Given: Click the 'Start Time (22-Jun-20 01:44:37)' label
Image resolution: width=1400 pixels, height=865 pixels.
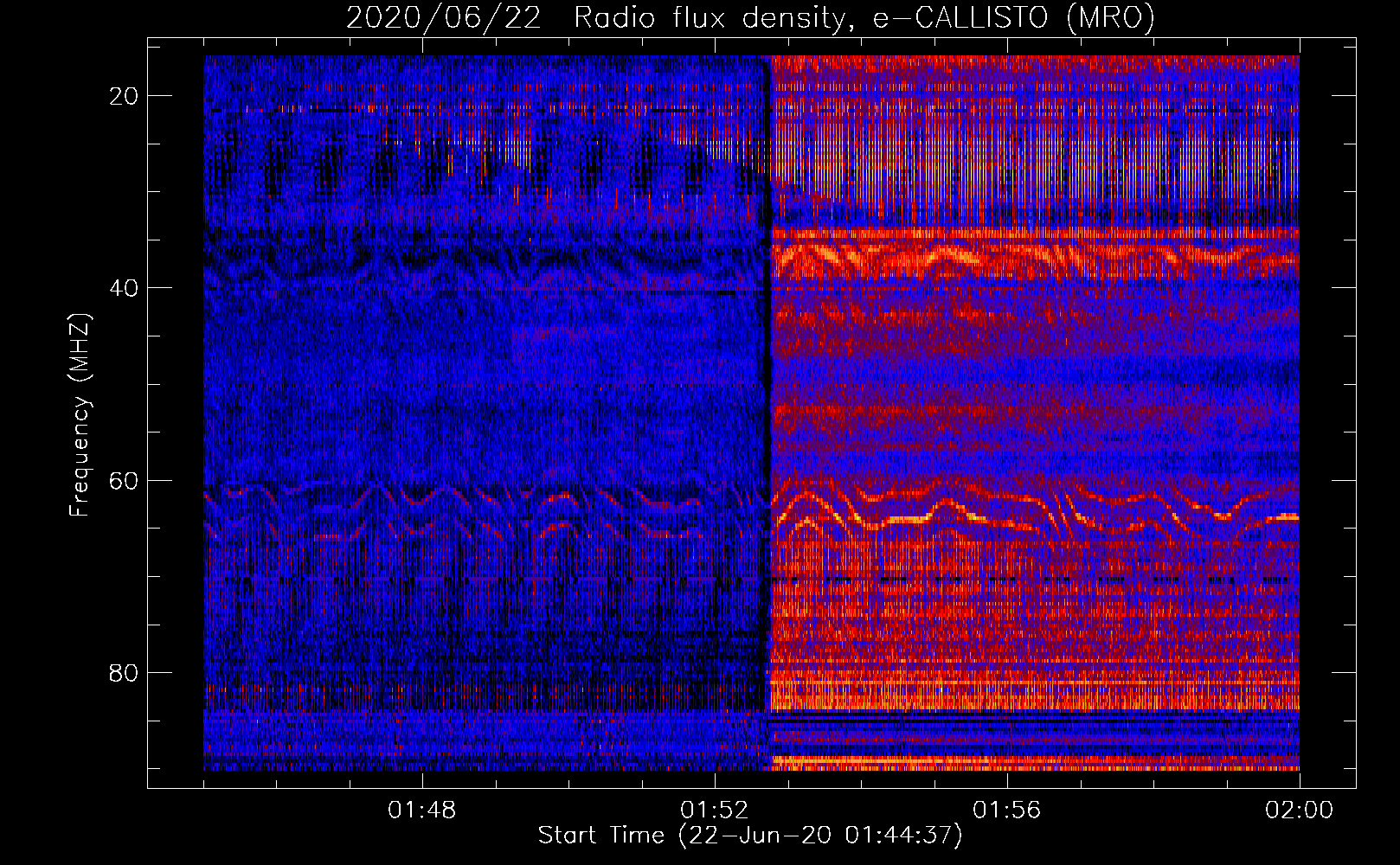Looking at the screenshot, I should point(750,836).
